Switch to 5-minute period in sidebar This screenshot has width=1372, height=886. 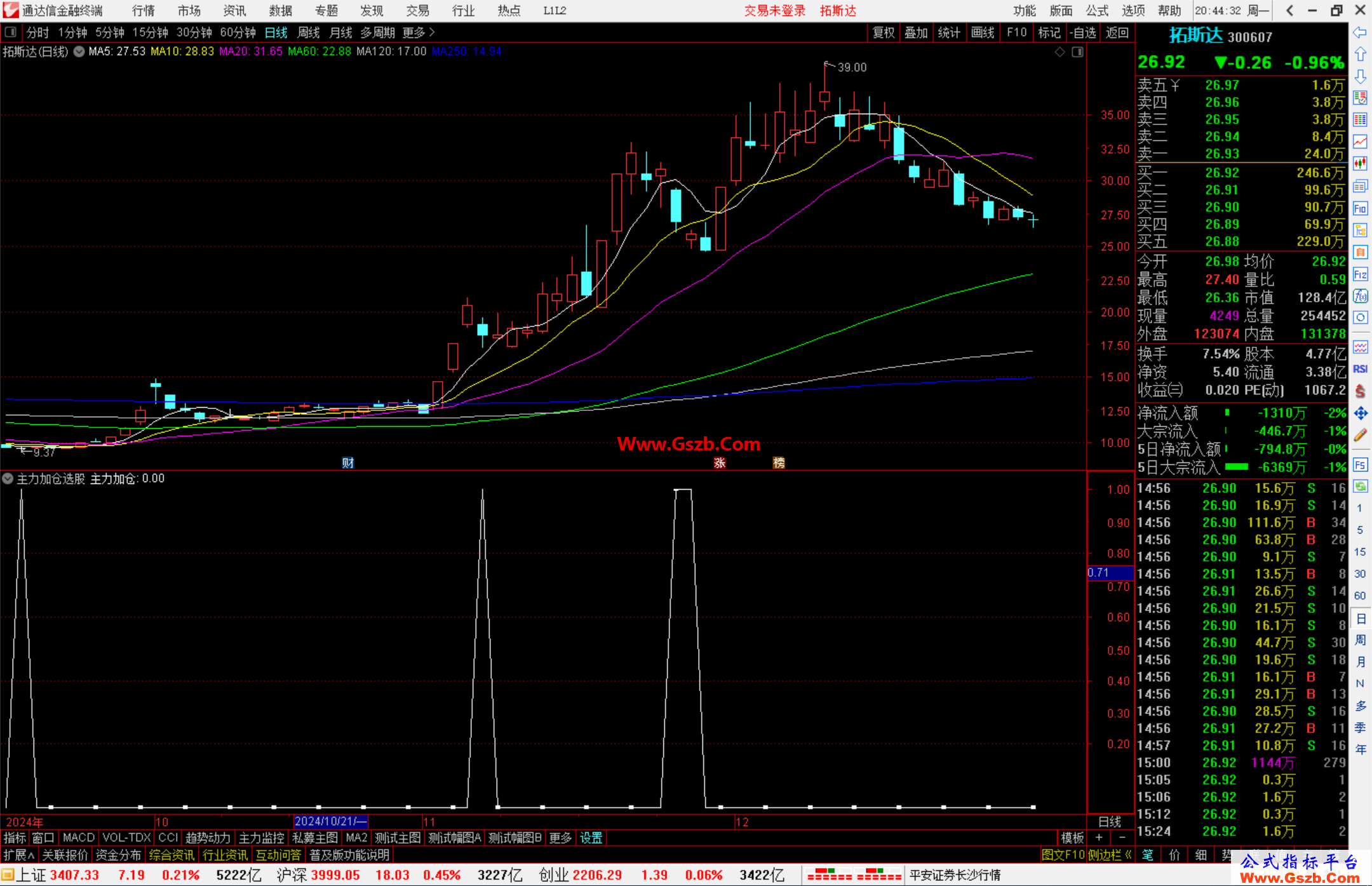click(1360, 530)
